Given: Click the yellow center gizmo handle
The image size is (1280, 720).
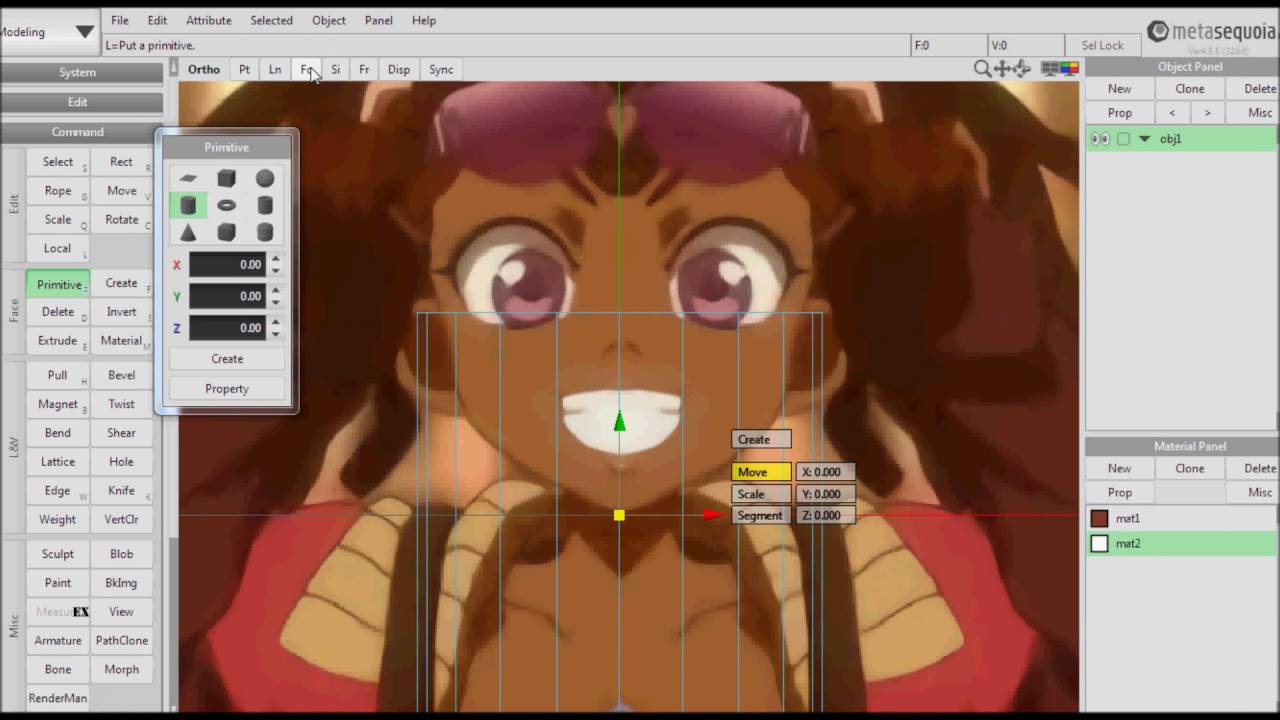Looking at the screenshot, I should click(619, 515).
